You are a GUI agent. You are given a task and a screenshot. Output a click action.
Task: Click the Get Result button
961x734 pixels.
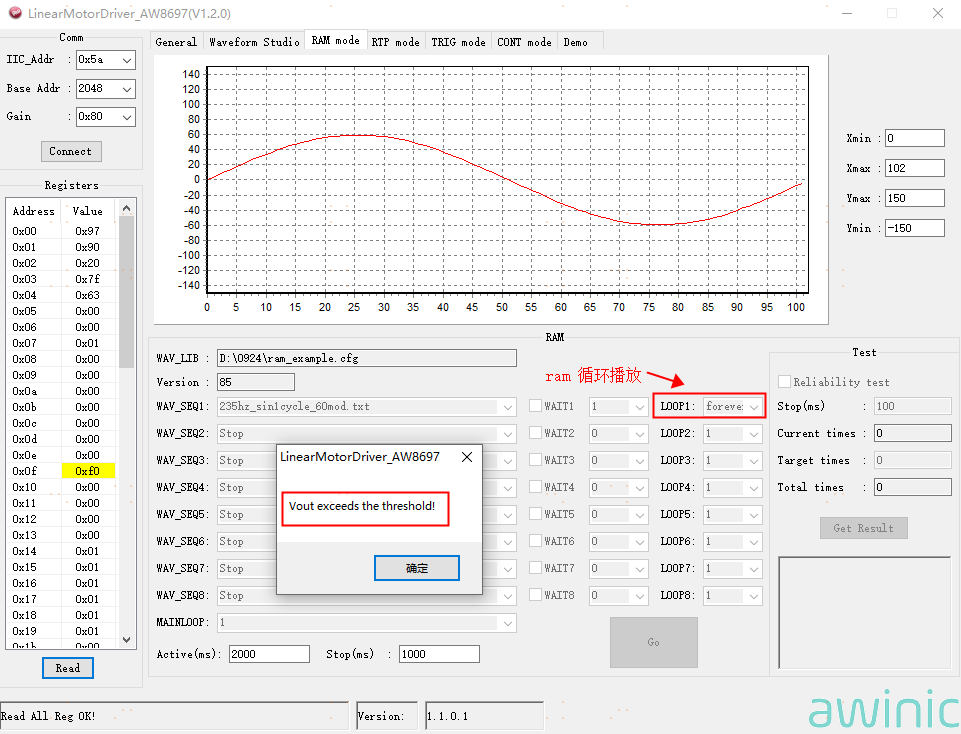[x=864, y=528]
